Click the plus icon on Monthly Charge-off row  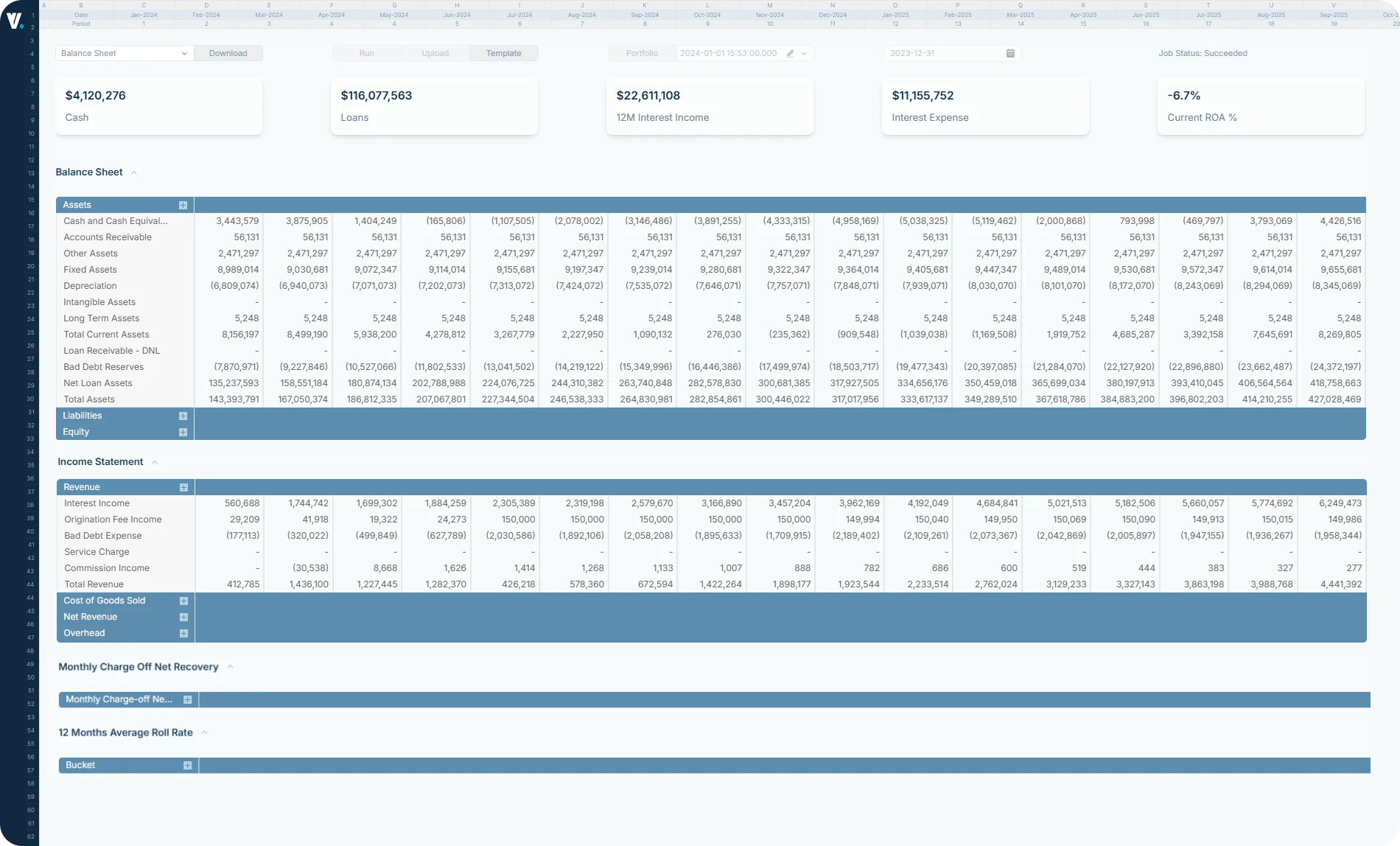coord(188,699)
